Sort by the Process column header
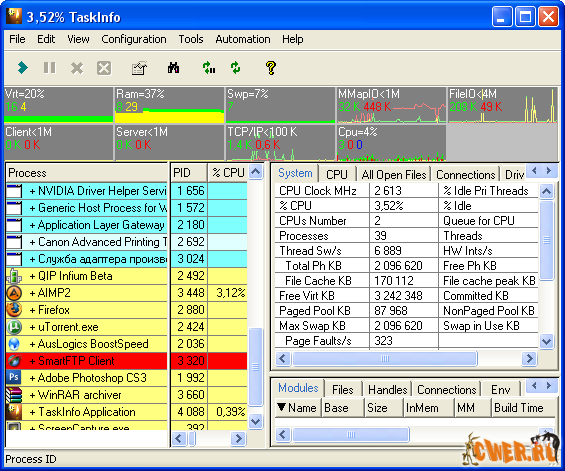 tap(87, 173)
